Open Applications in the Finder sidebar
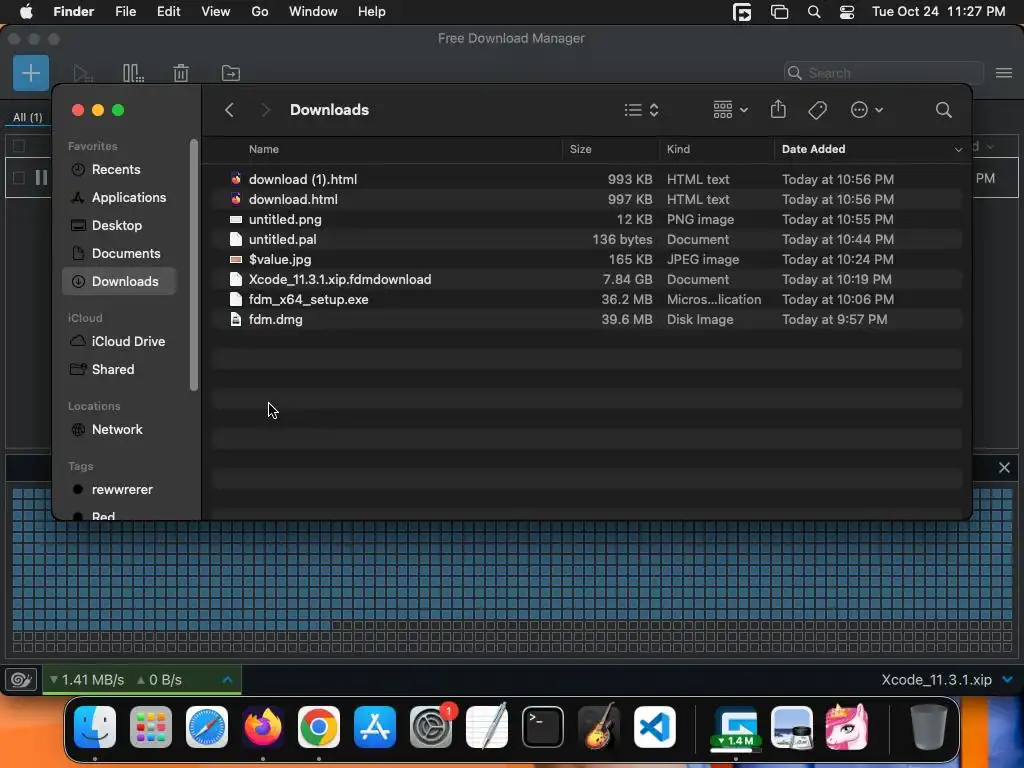This screenshot has width=1024, height=768. point(119,198)
